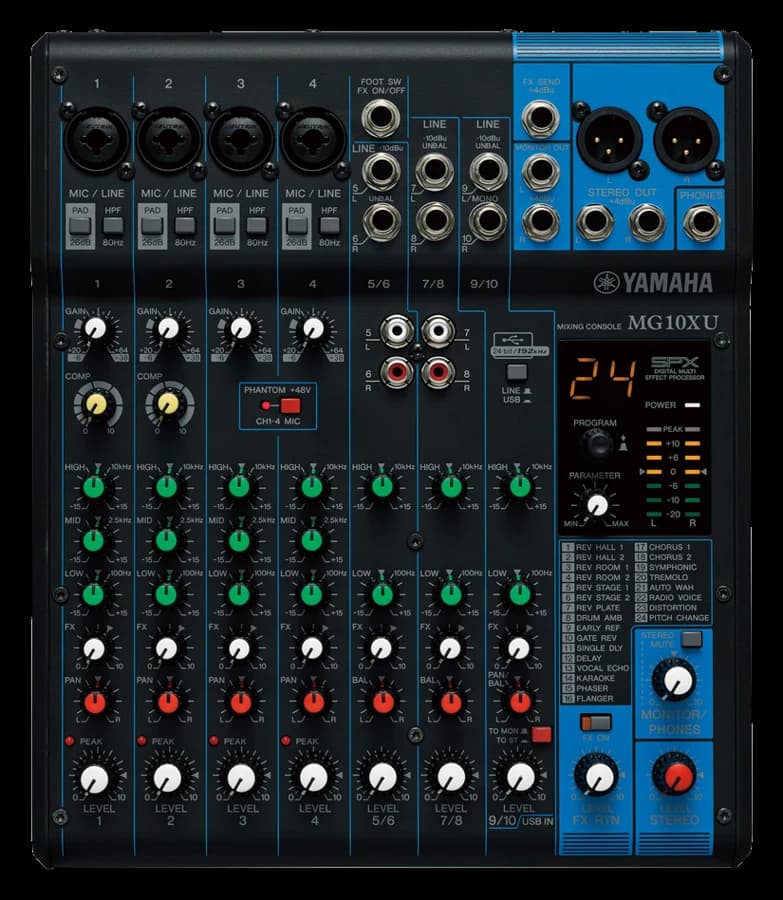Click the MID 2.5kHz EQ knob on channel 4
This screenshot has height=900, width=783.
312,540
